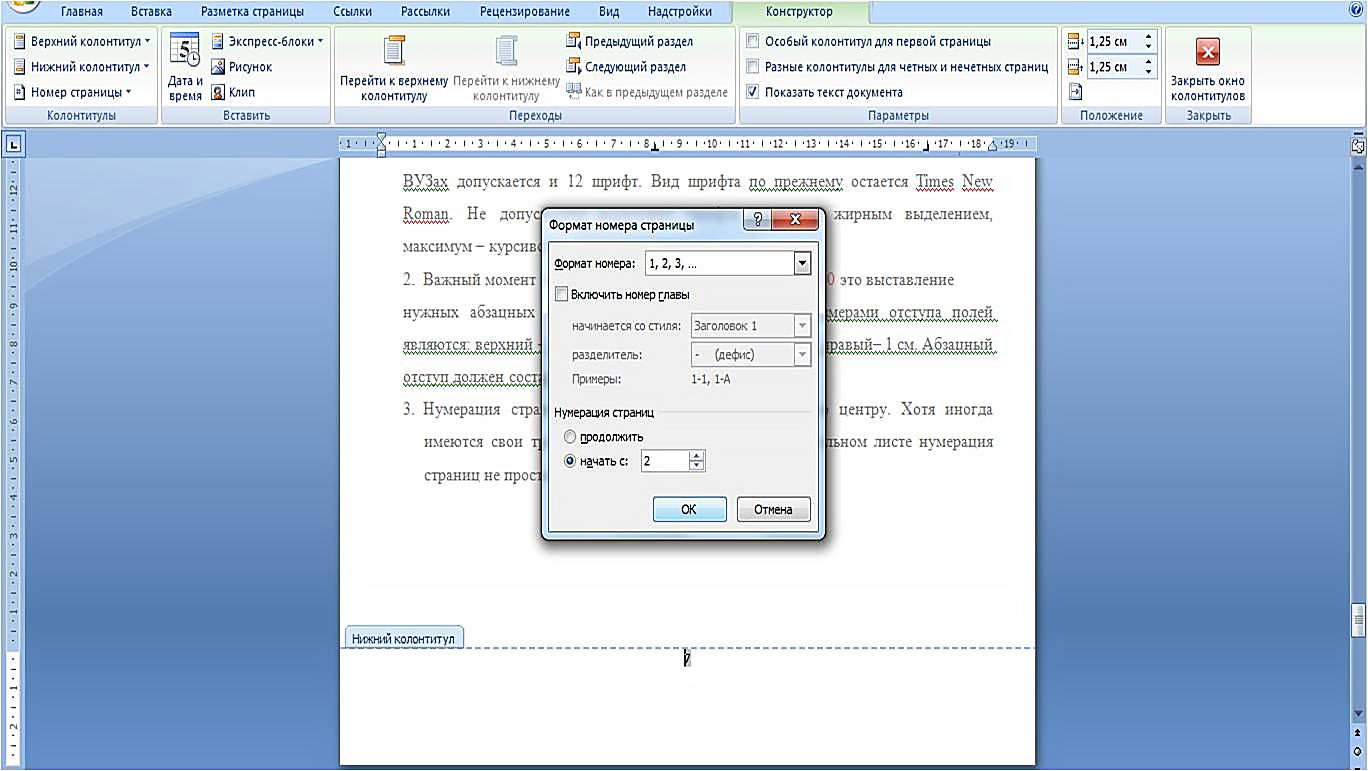Confirm dialog with OK button
1368x771 pixels.
[x=689, y=509]
